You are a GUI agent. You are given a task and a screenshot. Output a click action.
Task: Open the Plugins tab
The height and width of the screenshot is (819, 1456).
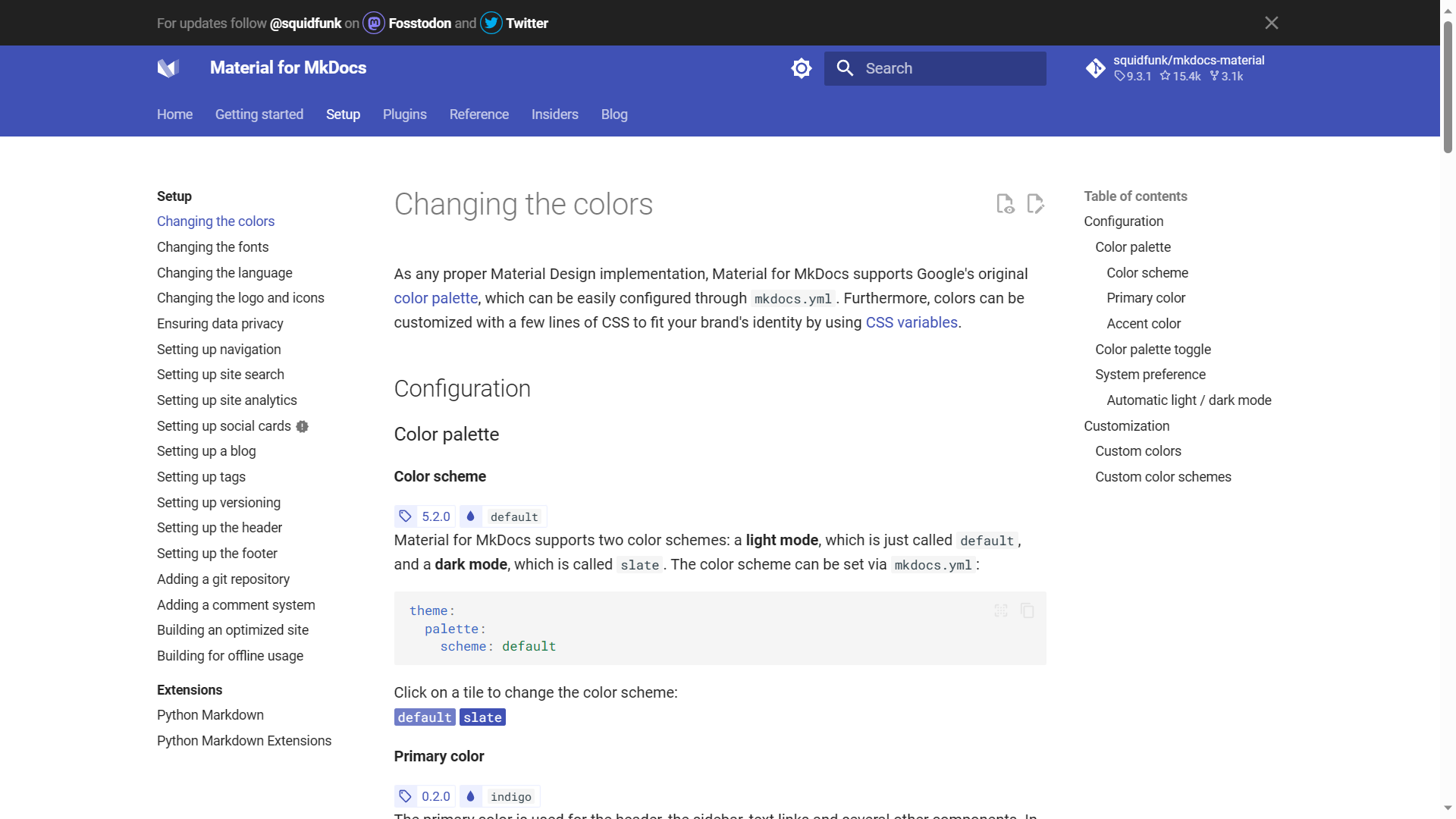[x=404, y=115]
